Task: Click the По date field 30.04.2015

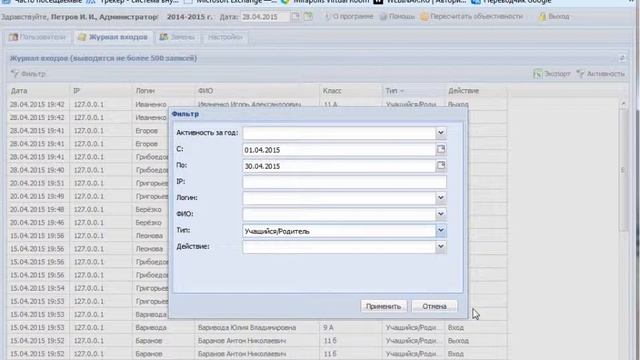Action: click(x=339, y=166)
